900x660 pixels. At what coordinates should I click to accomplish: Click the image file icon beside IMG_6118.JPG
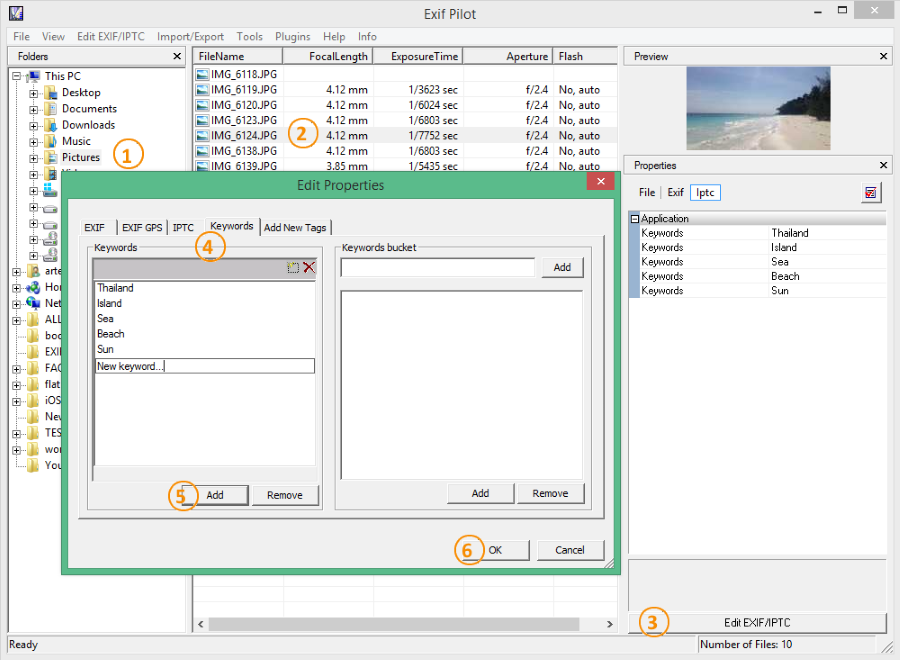[202, 74]
